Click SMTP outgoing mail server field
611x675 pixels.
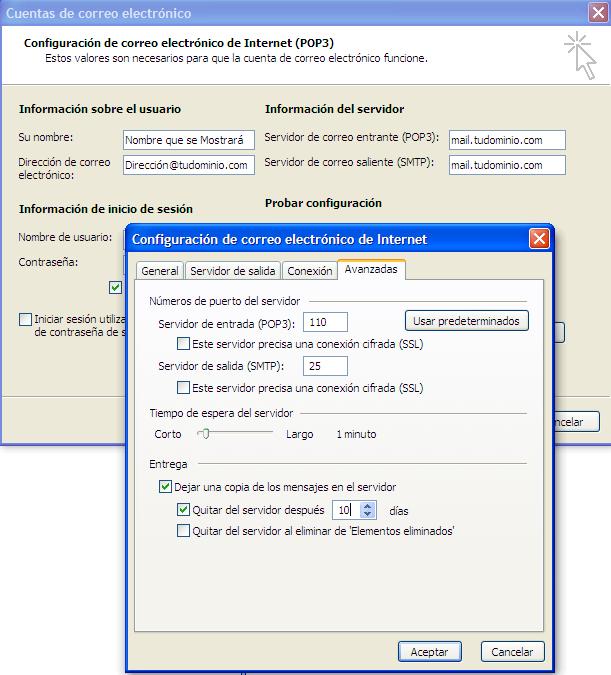click(507, 165)
